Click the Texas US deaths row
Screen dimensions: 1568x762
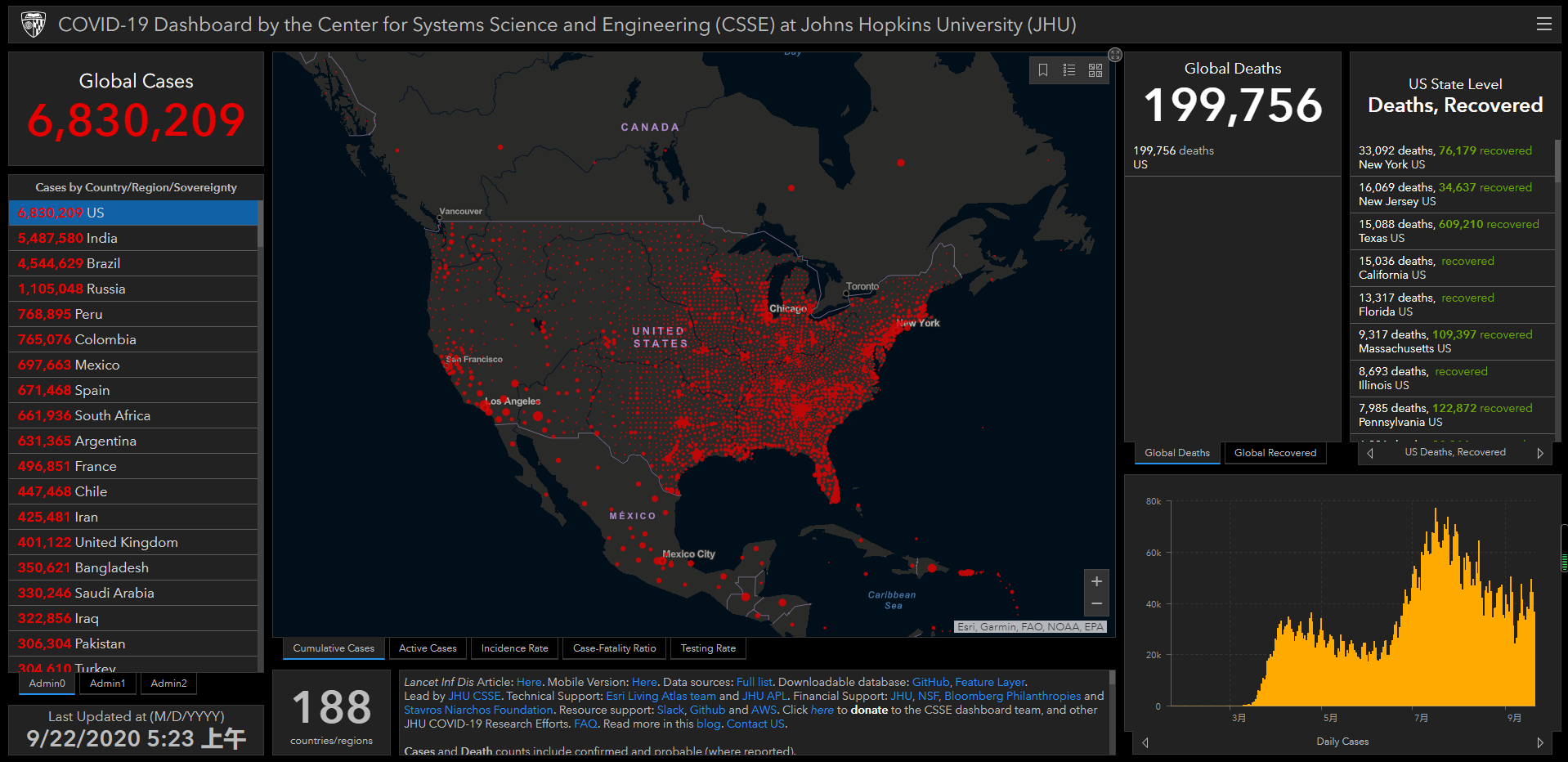pyautogui.click(x=1453, y=231)
